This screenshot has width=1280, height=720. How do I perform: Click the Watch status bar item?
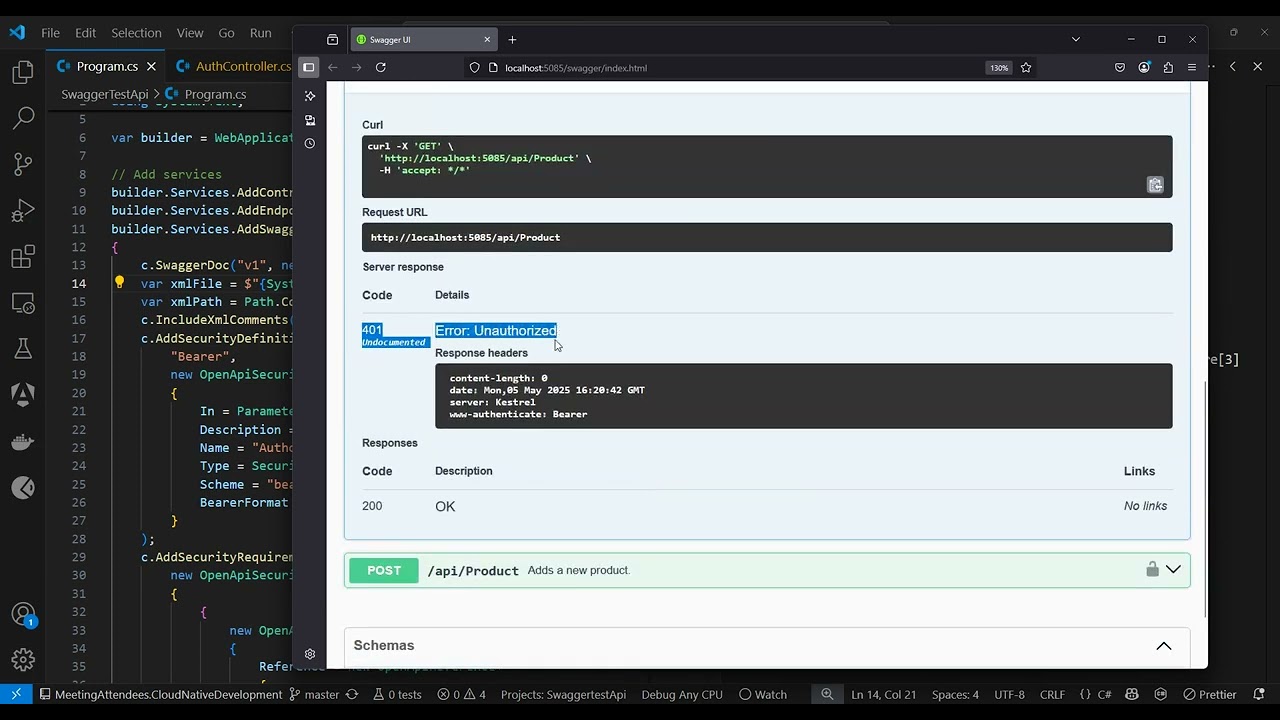coord(763,694)
